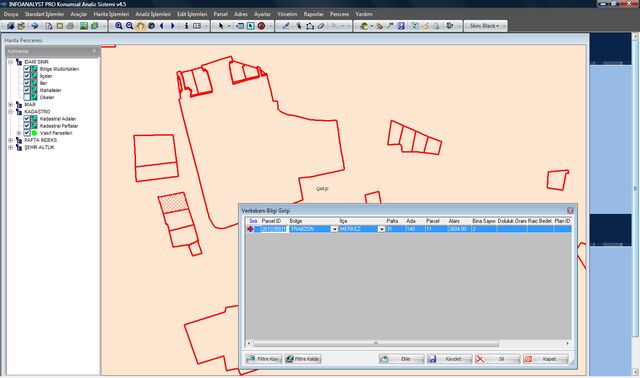Click the landscape image toolbar icon
The height and width of the screenshot is (378, 640).
[84, 26]
